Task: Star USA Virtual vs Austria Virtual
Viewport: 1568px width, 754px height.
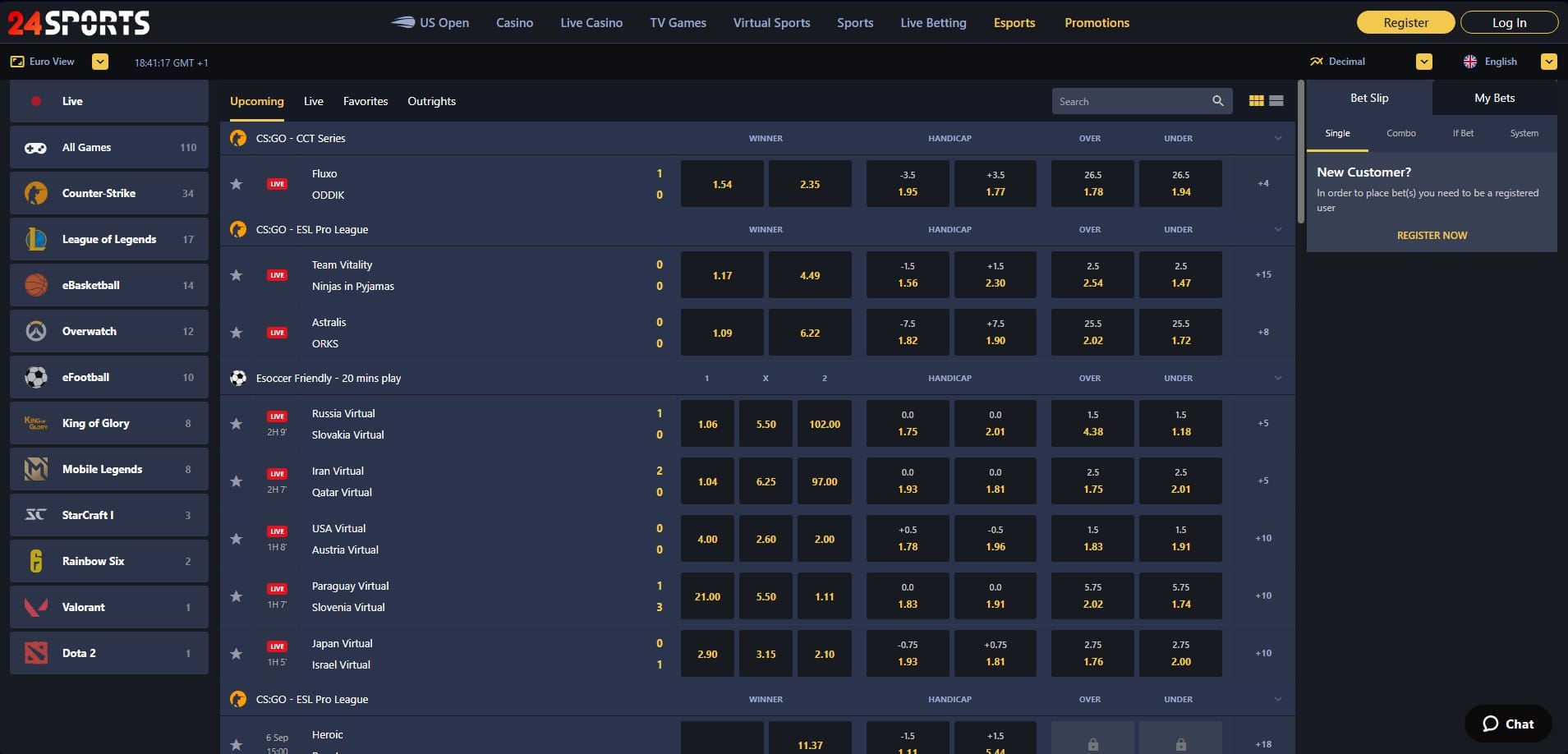Action: pyautogui.click(x=237, y=539)
